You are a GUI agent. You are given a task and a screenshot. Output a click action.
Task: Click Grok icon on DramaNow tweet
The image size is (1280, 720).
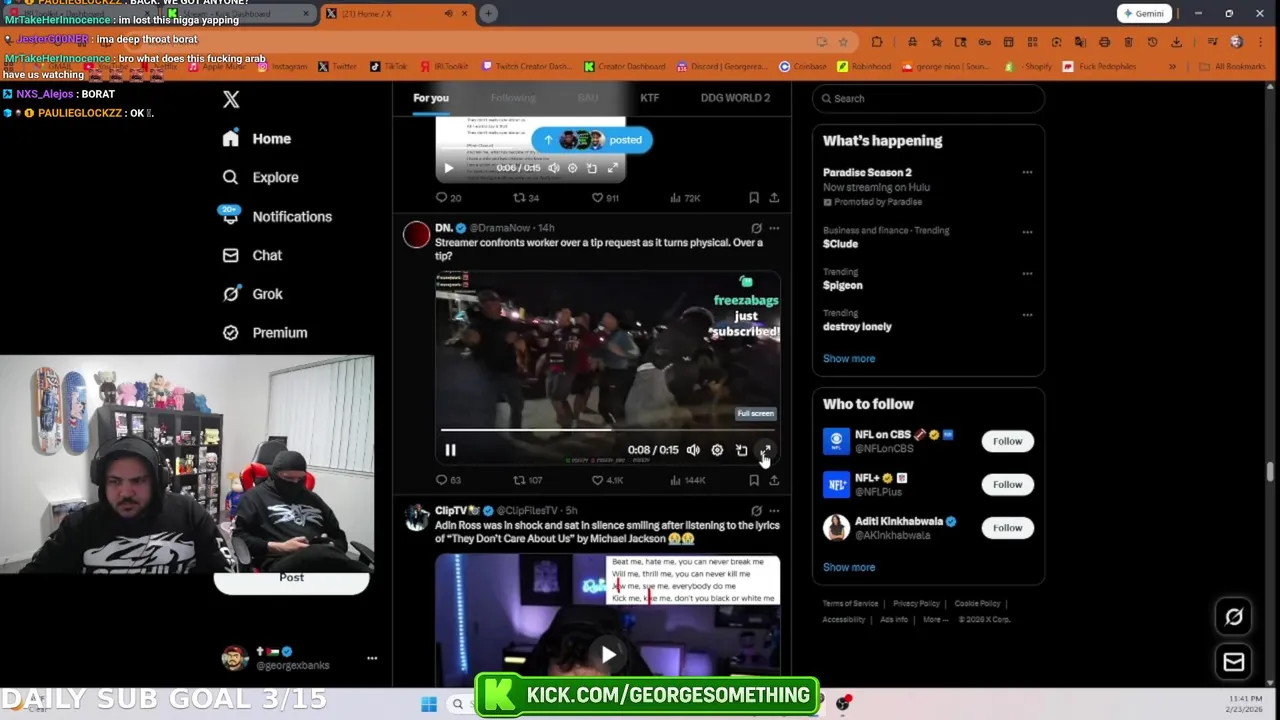(x=756, y=229)
